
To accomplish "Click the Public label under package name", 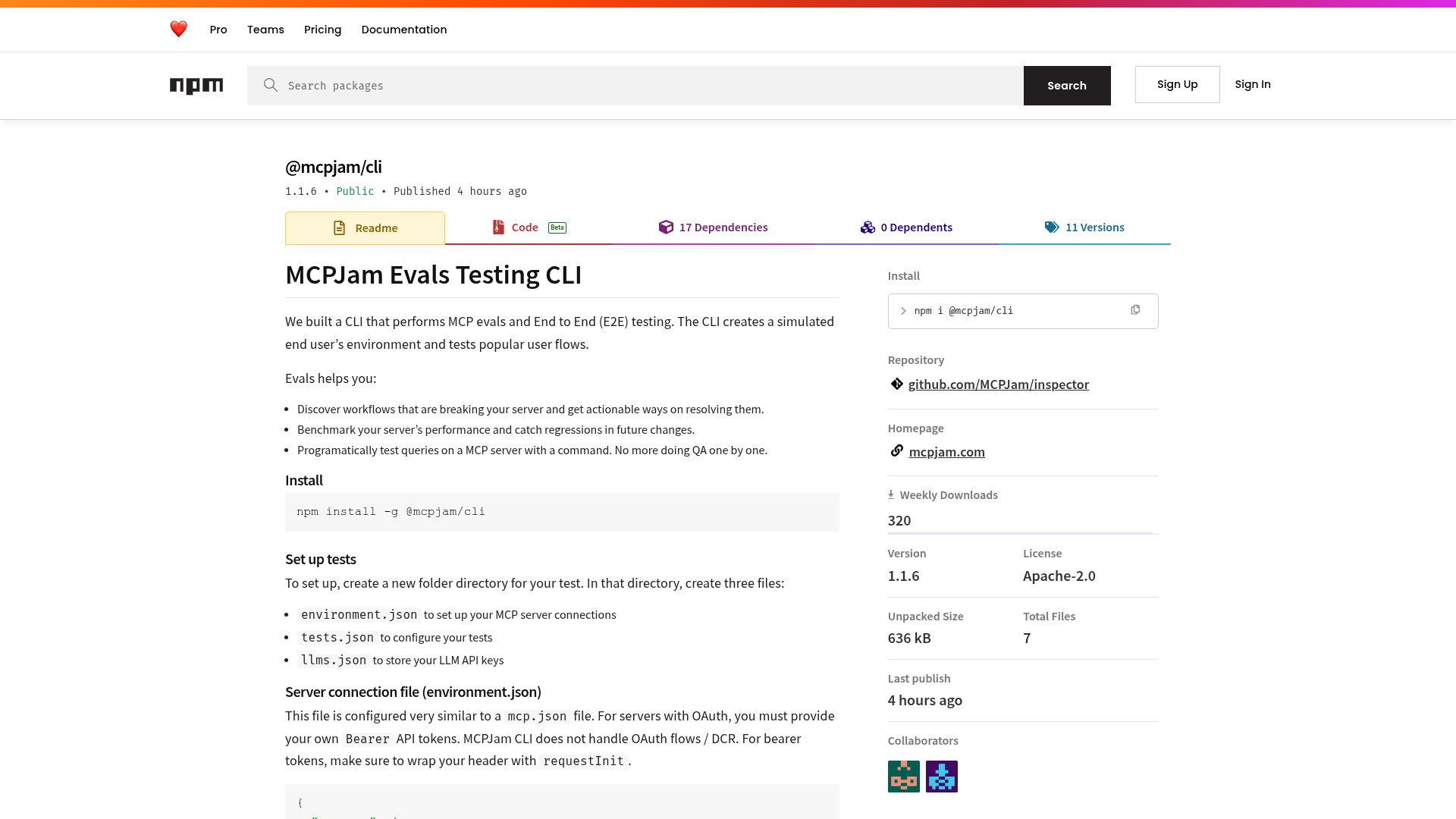I will pyautogui.click(x=355, y=191).
